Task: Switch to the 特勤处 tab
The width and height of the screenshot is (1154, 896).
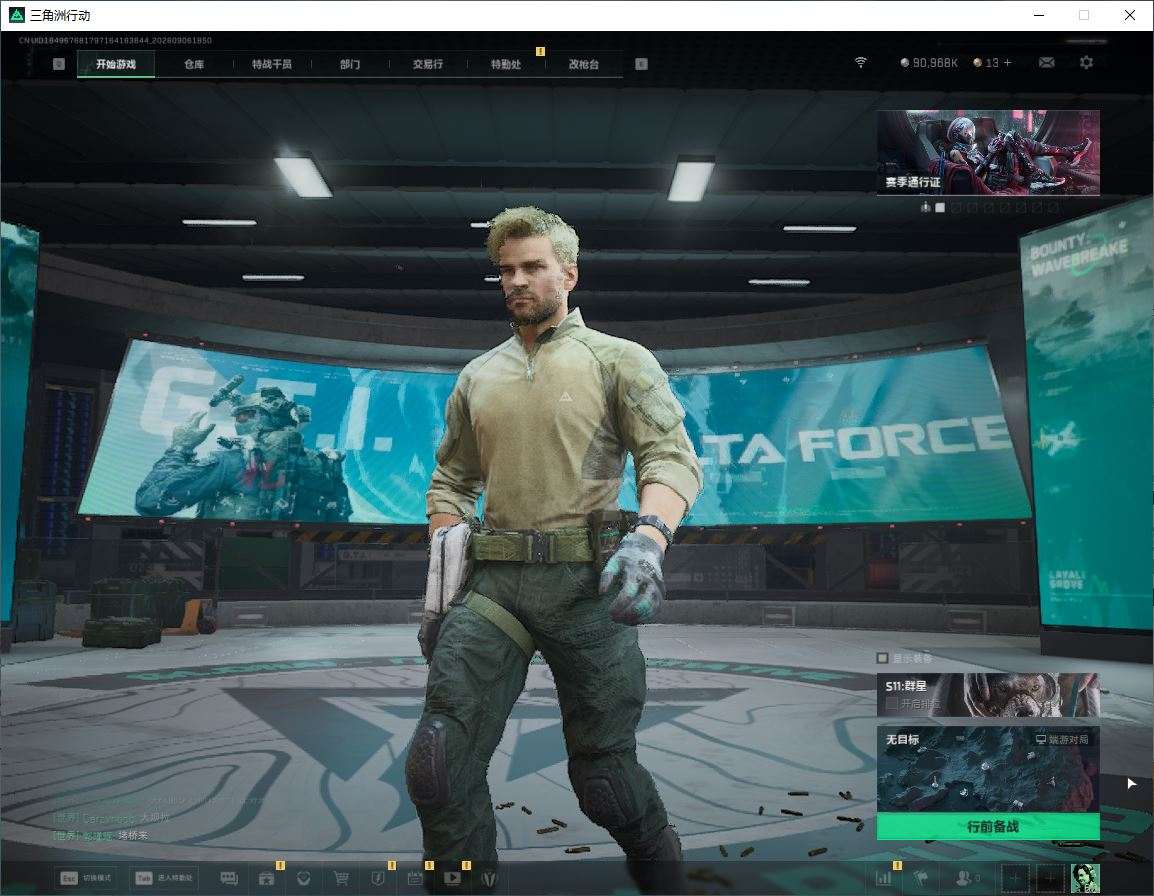Action: point(506,64)
